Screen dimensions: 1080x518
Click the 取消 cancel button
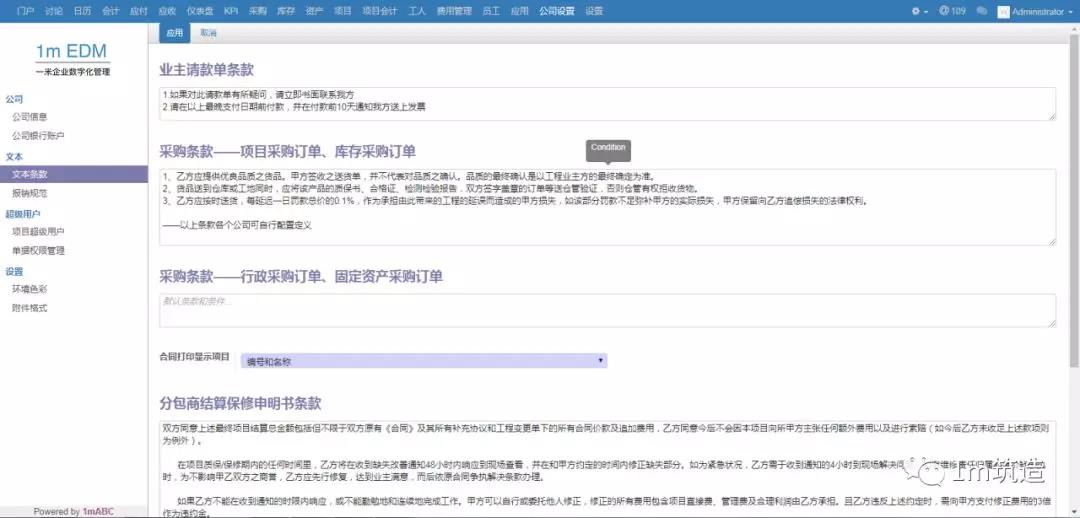209,33
